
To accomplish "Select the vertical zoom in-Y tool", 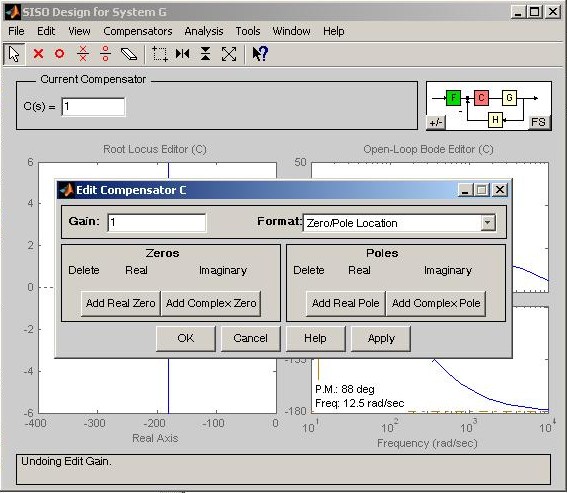I will [x=205, y=54].
